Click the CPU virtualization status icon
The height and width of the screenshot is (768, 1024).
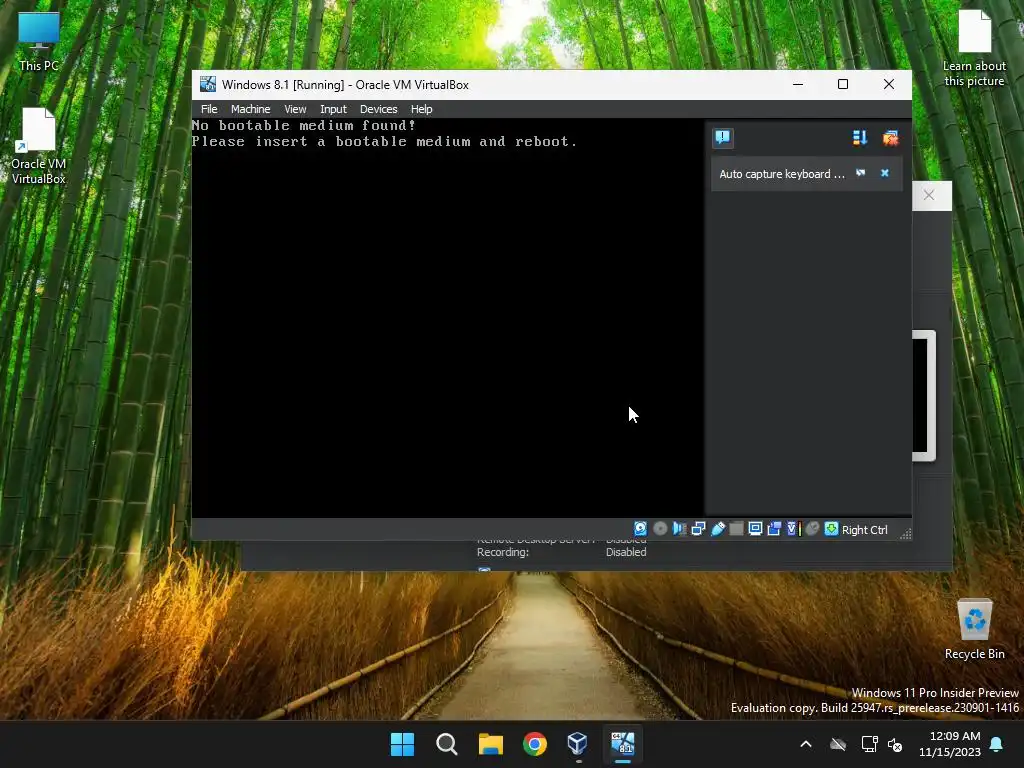click(x=793, y=529)
